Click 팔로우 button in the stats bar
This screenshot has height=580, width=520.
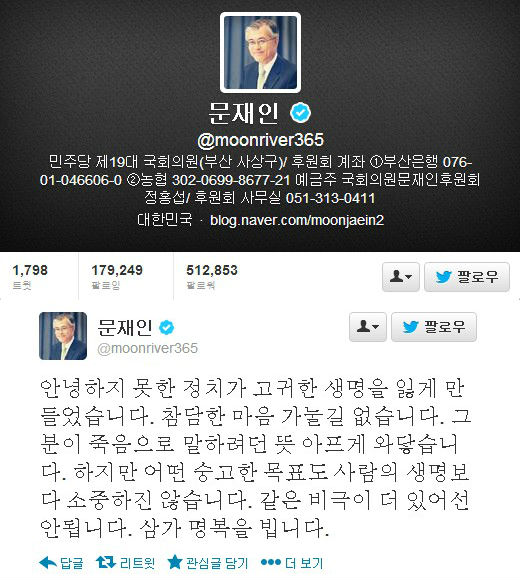(x=467, y=277)
